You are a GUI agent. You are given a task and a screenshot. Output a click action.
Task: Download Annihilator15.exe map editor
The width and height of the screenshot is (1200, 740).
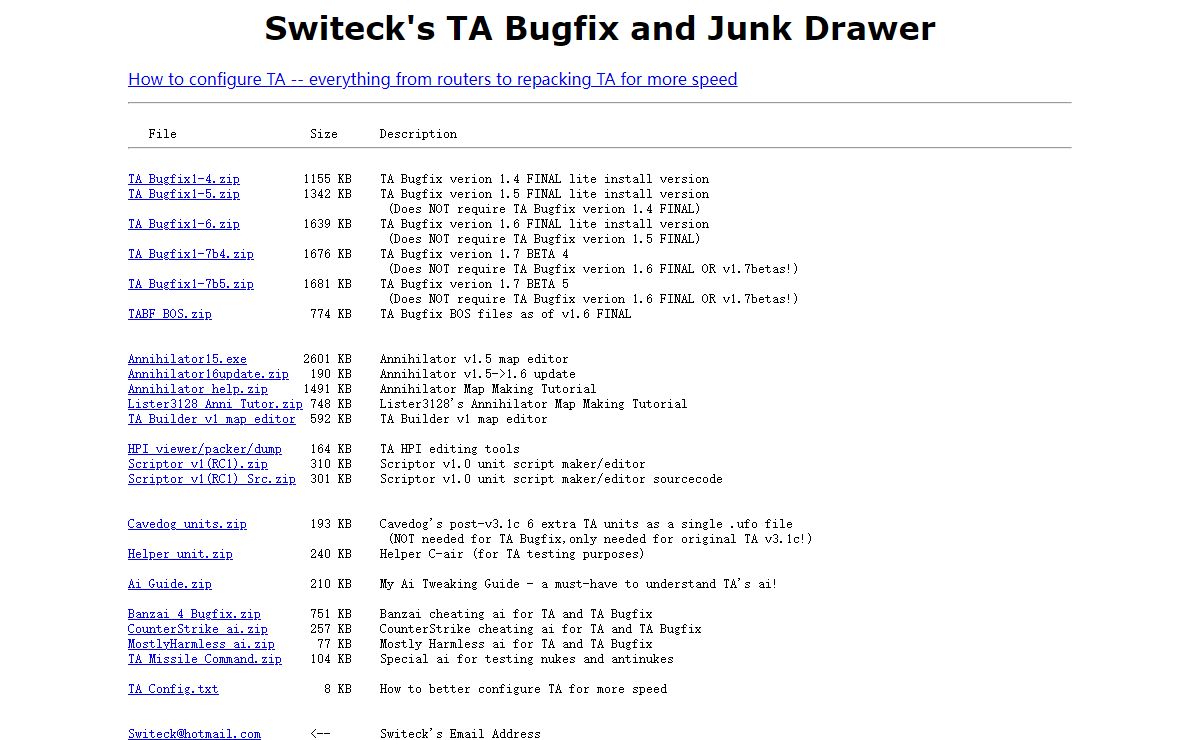[x=187, y=359]
